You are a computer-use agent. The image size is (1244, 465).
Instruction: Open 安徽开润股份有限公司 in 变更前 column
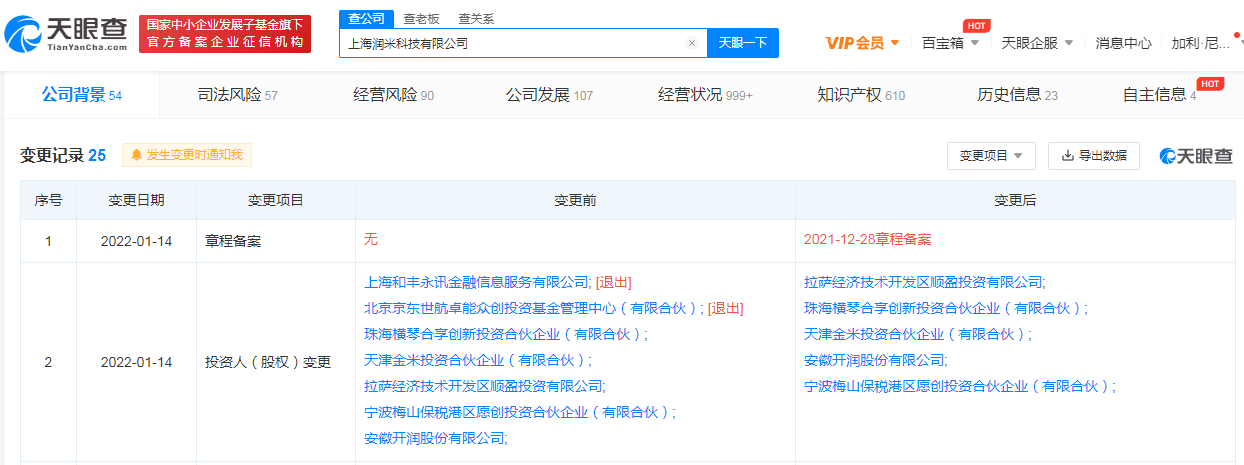click(434, 438)
